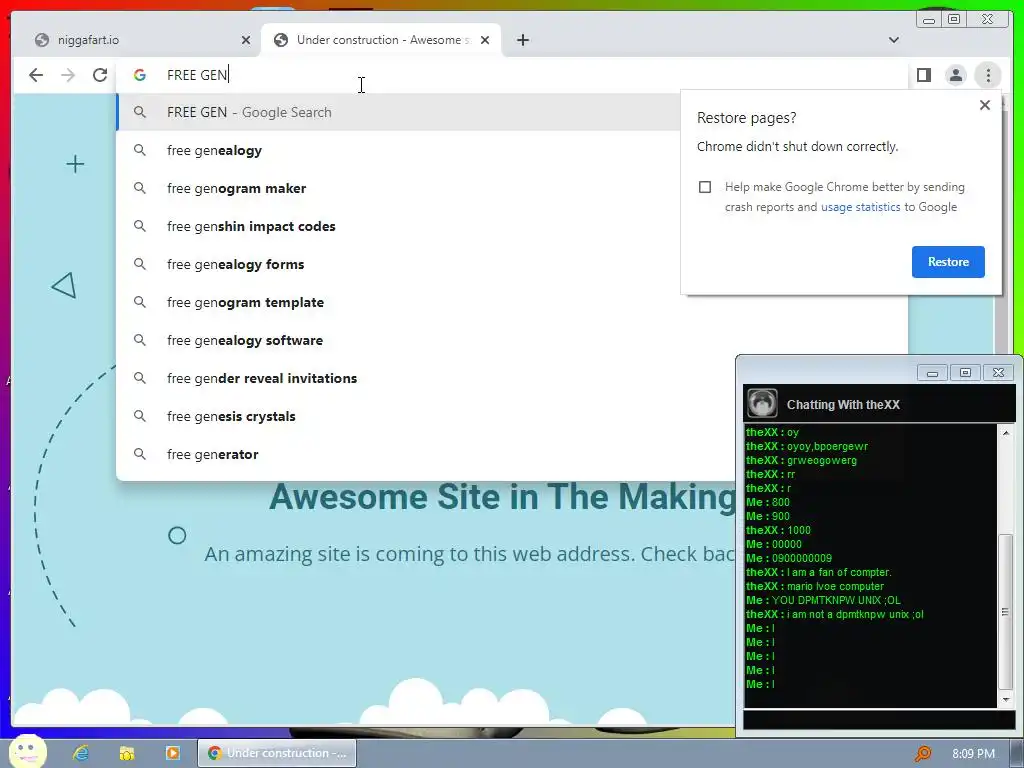The width and height of the screenshot is (1024, 768).
Task: Choose the free genogram maker suggestion
Action: tap(398, 188)
